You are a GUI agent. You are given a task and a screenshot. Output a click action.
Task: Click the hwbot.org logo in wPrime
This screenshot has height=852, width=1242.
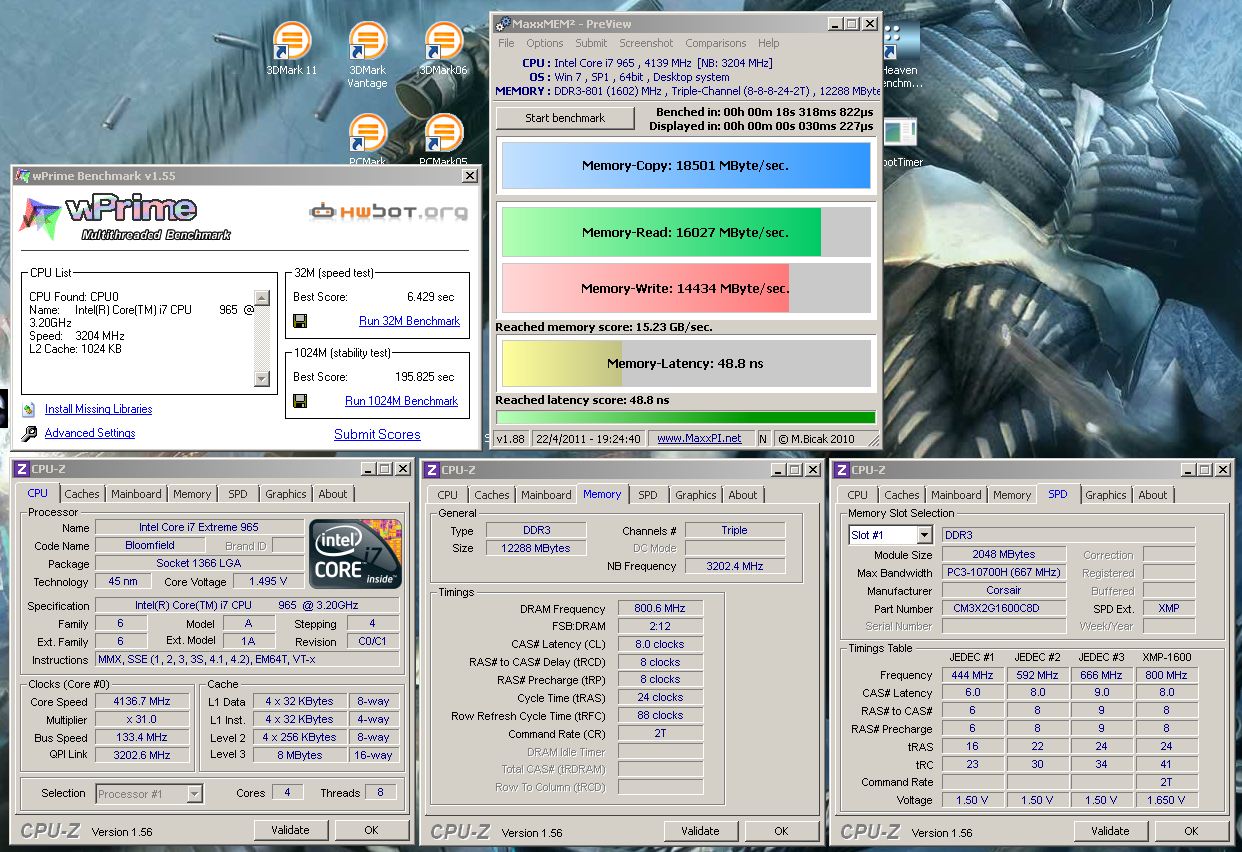[x=388, y=211]
